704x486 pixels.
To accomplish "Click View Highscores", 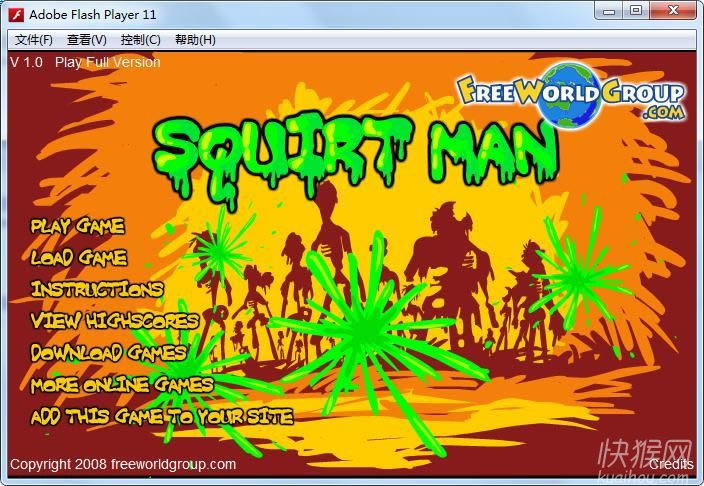I will pyautogui.click(x=115, y=321).
